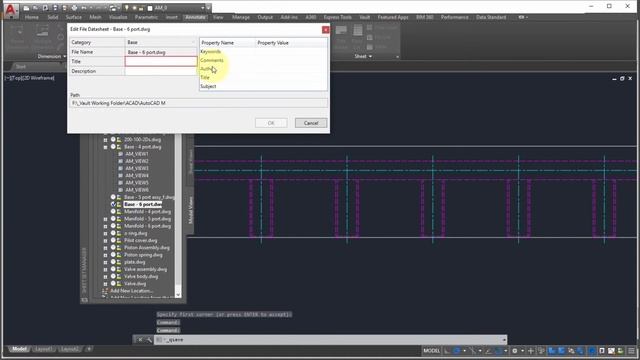Click the drawing icon beside plate.dwg
640x360 pixels.
click(119, 262)
